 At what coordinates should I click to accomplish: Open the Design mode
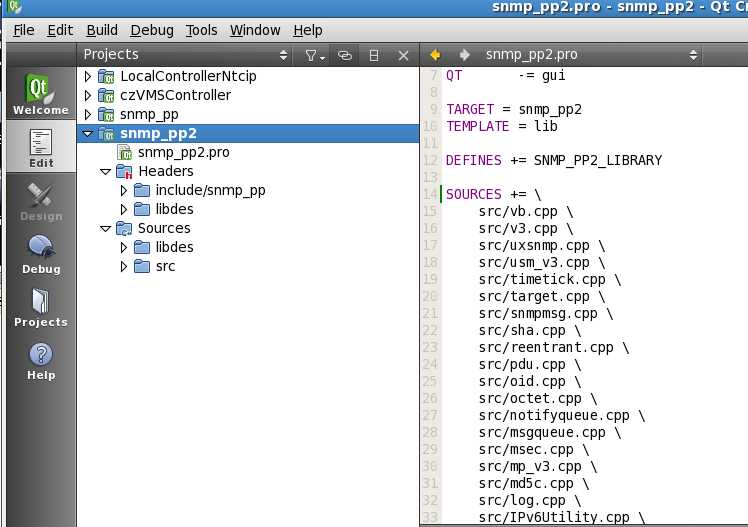click(41, 201)
